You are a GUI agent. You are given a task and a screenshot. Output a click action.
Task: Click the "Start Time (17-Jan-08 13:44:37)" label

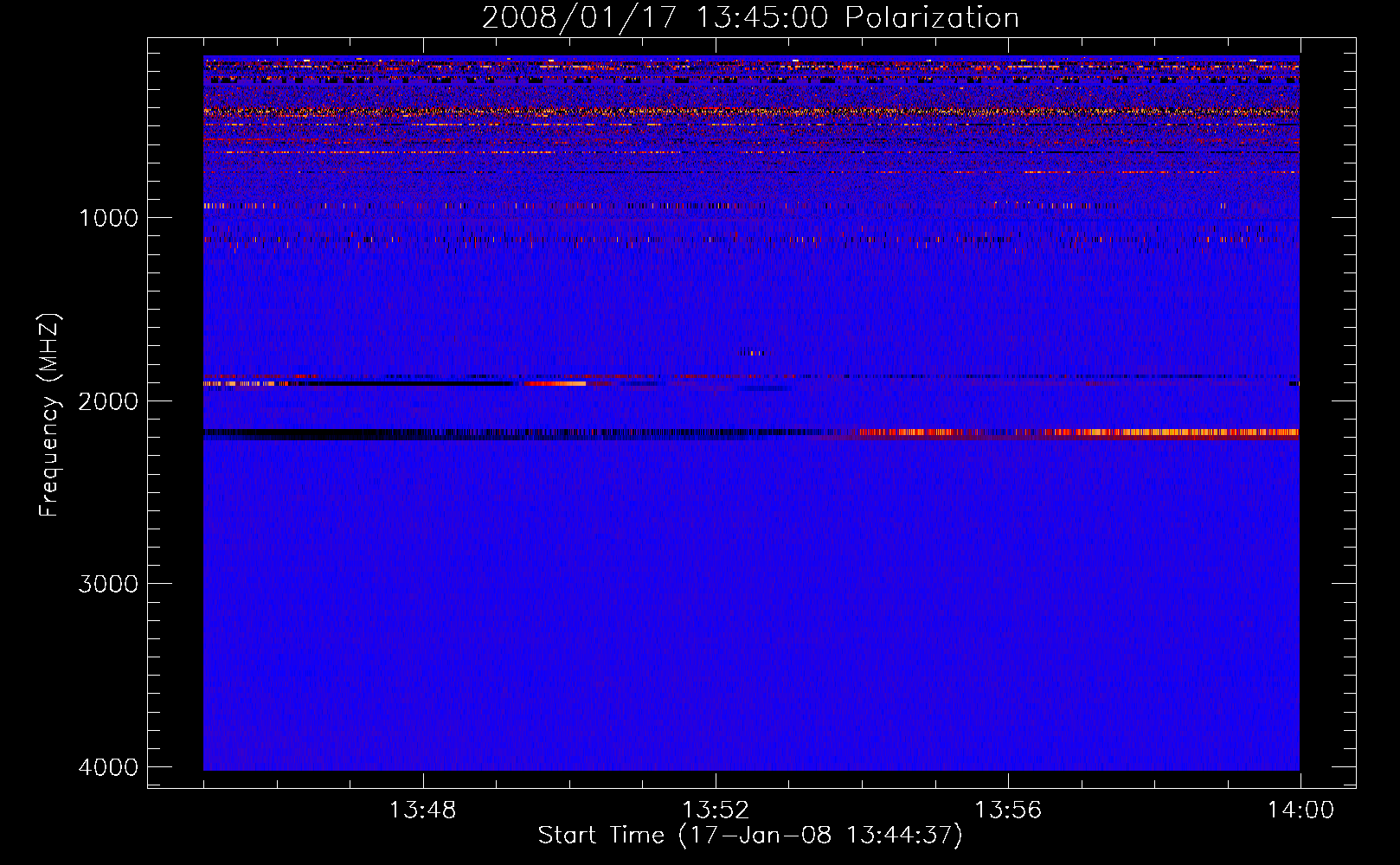[750, 836]
